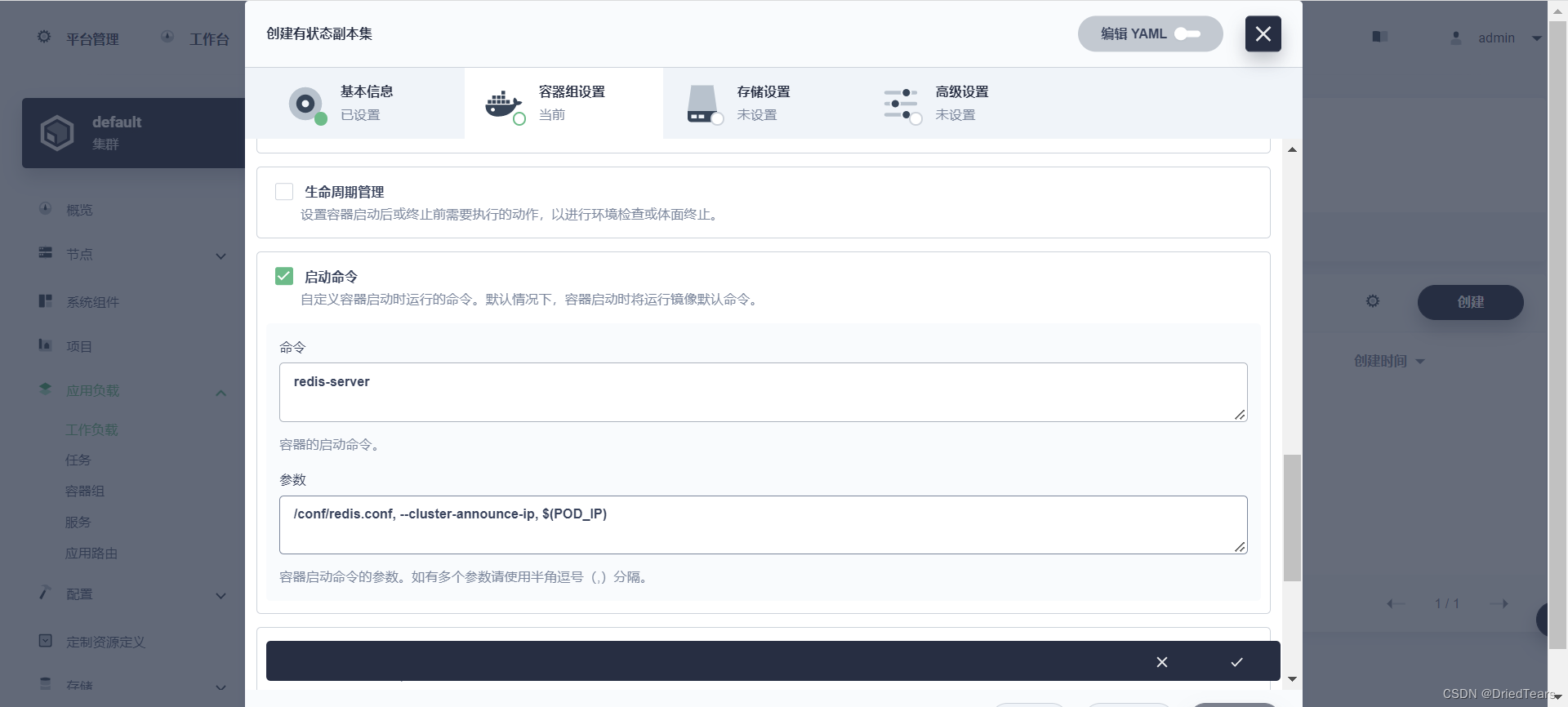Select 容器组 in the sidebar
The width and height of the screenshot is (1568, 707).
[85, 491]
